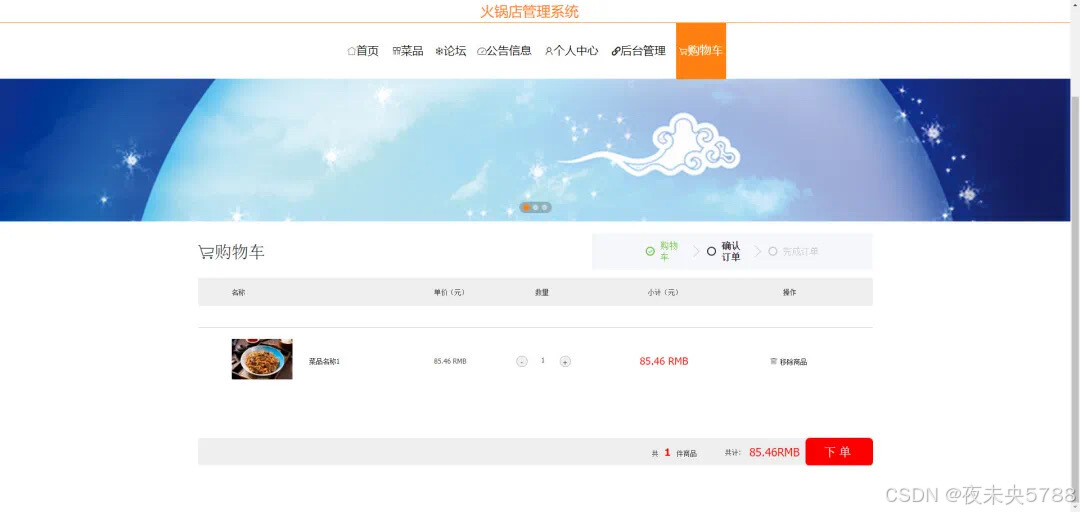This screenshot has width=1080, height=512.
Task: Increase dish quantity with plus button
Action: pyautogui.click(x=565, y=362)
